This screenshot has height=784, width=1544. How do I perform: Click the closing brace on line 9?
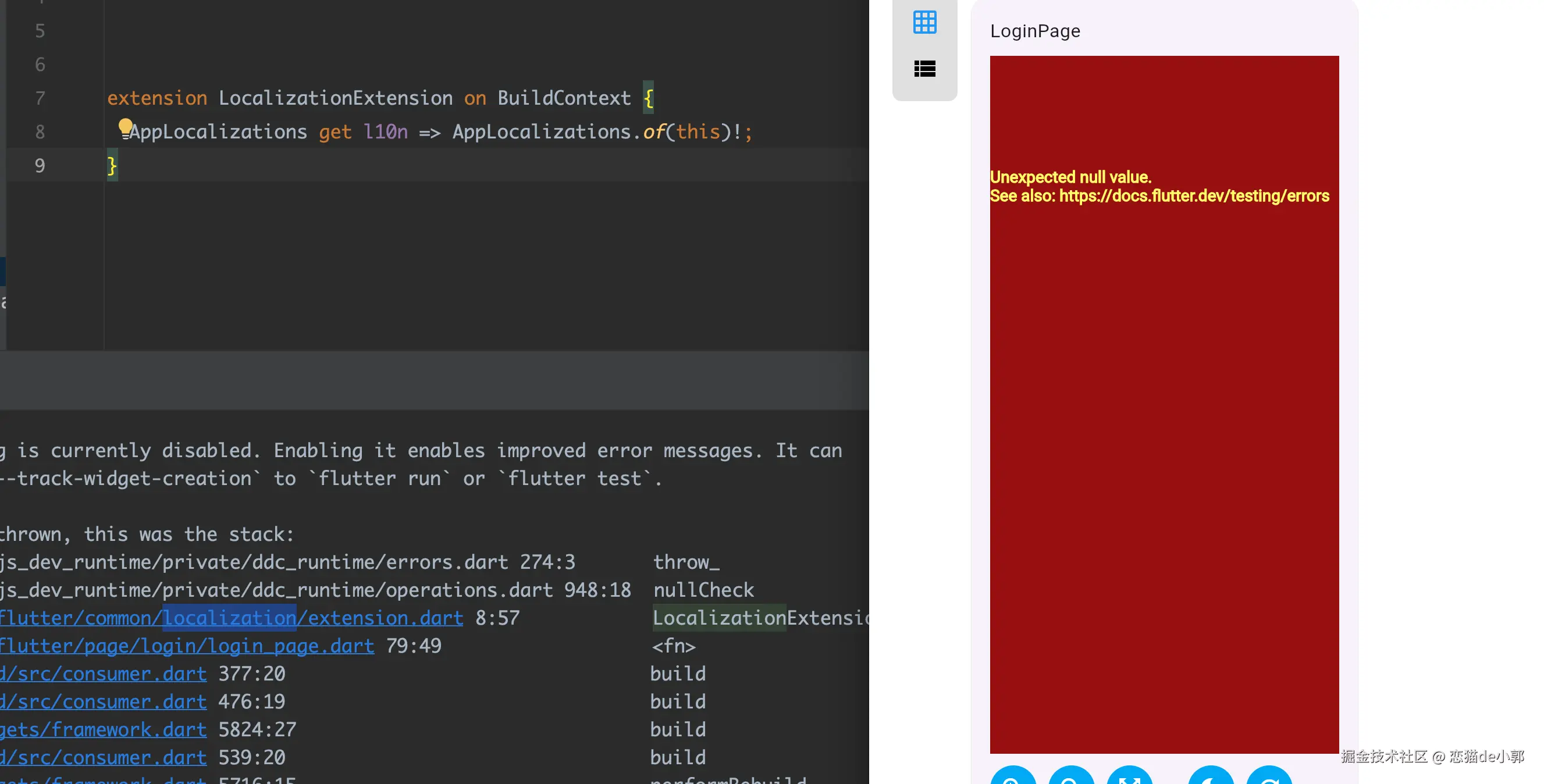pyautogui.click(x=112, y=165)
